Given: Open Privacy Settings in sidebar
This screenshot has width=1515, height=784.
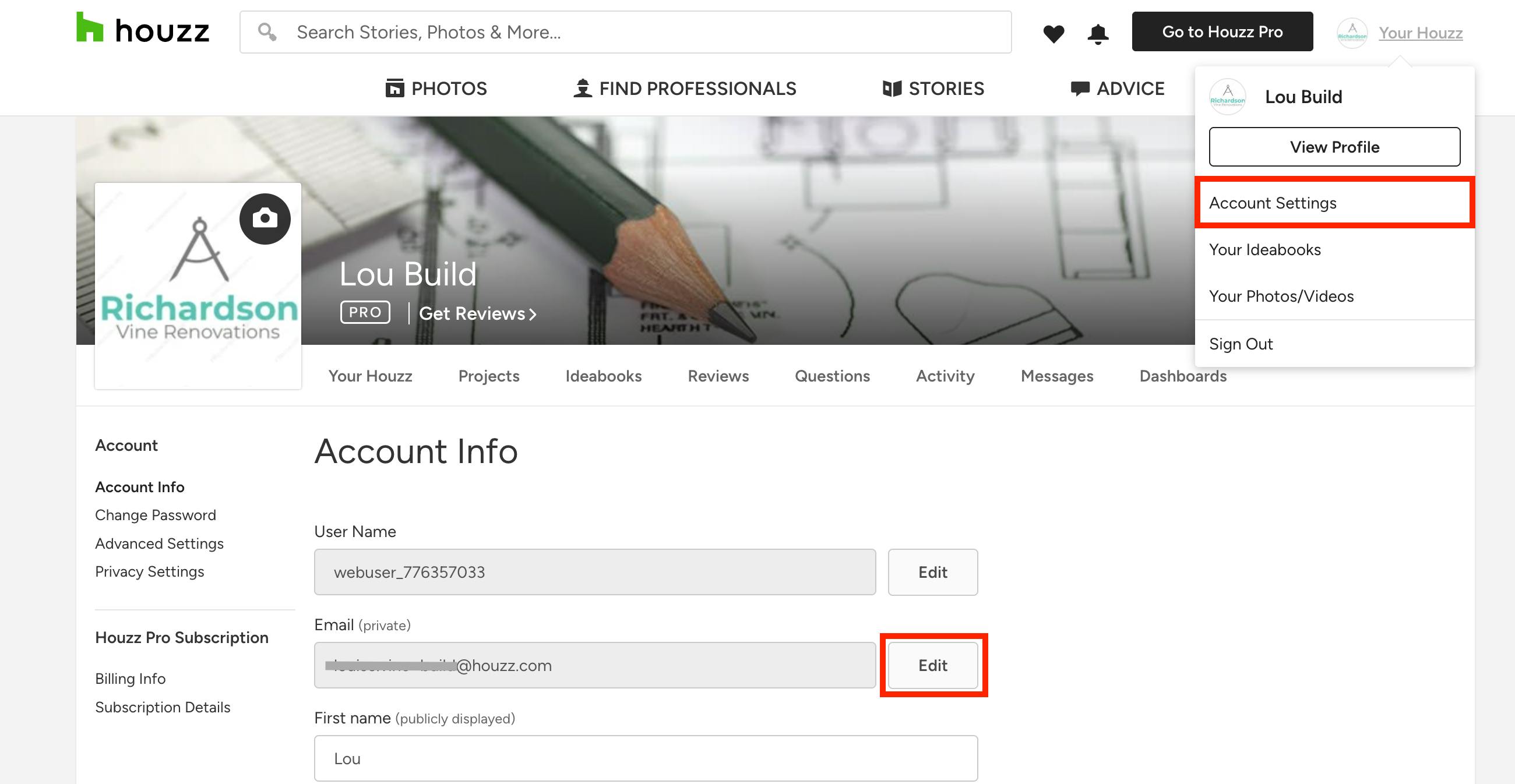Looking at the screenshot, I should coord(150,571).
